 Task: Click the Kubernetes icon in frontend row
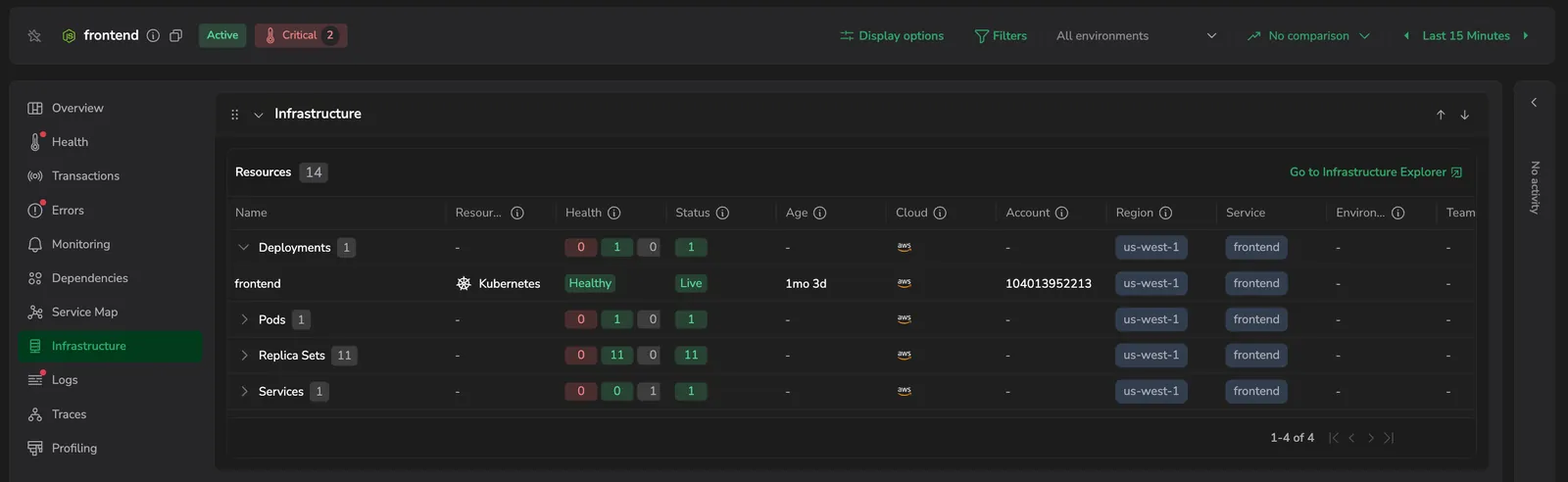(x=464, y=284)
